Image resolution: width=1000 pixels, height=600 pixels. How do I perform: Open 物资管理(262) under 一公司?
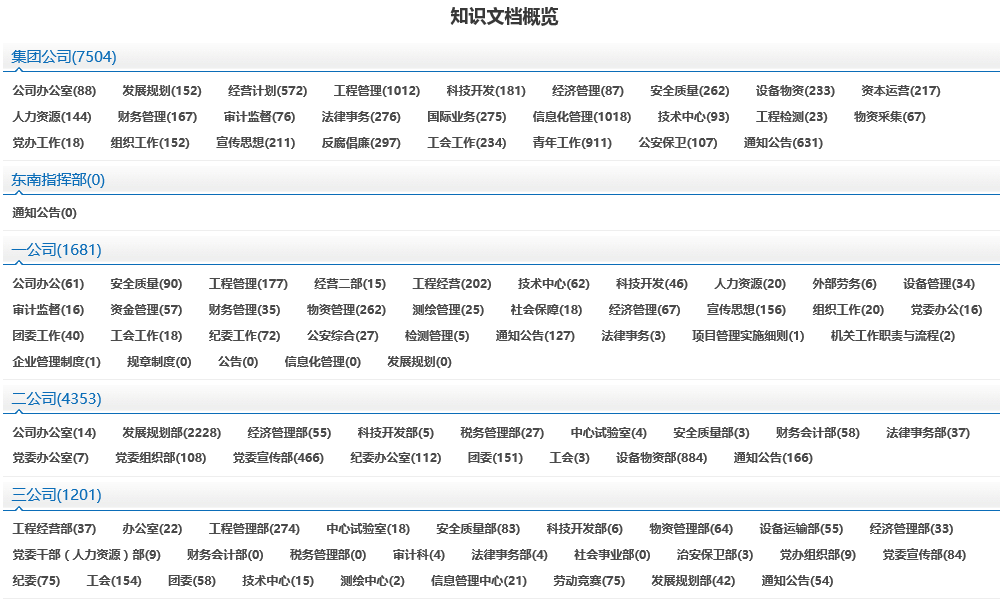pyautogui.click(x=346, y=310)
